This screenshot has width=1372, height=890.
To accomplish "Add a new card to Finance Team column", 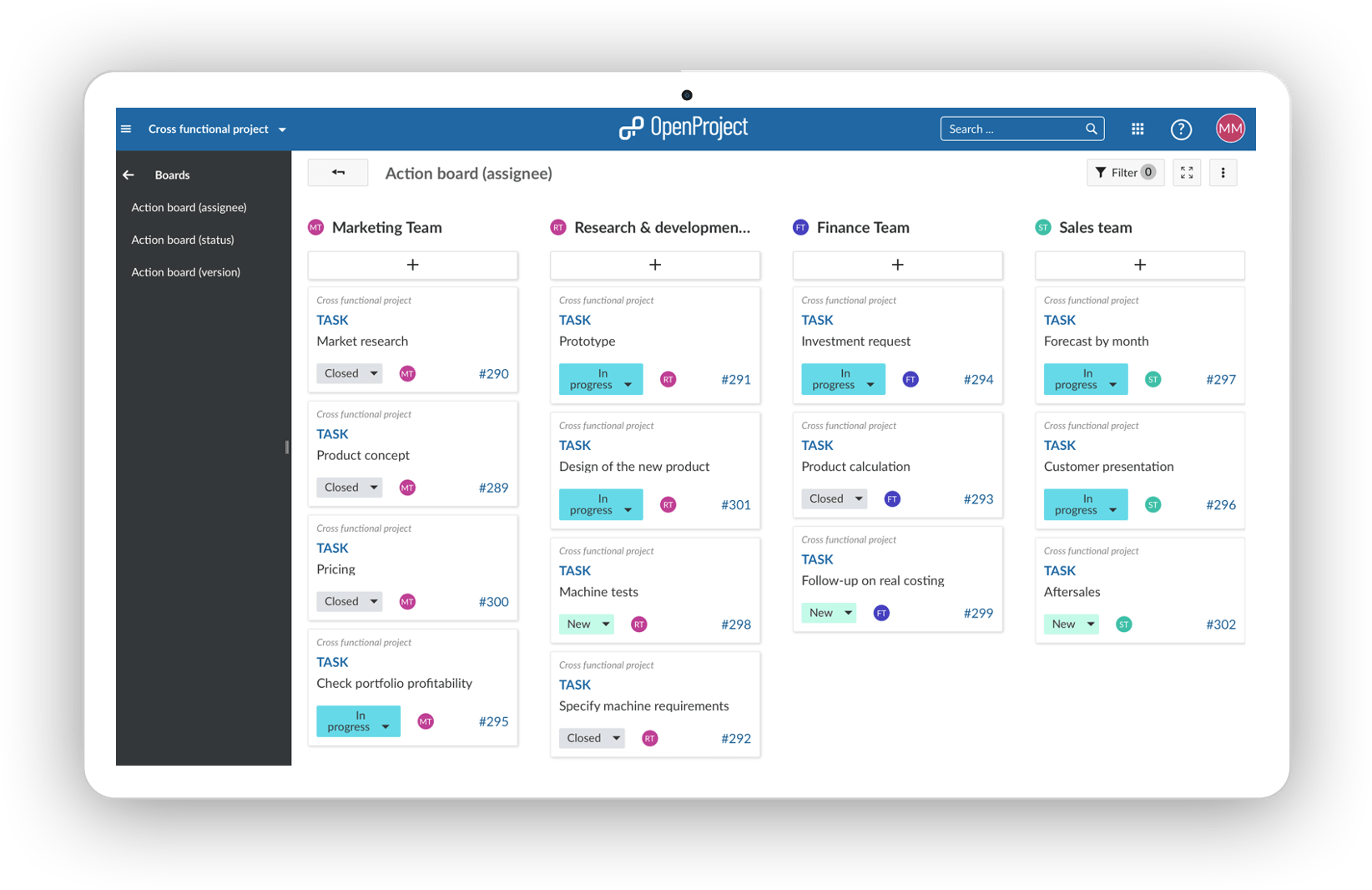I will [x=897, y=265].
